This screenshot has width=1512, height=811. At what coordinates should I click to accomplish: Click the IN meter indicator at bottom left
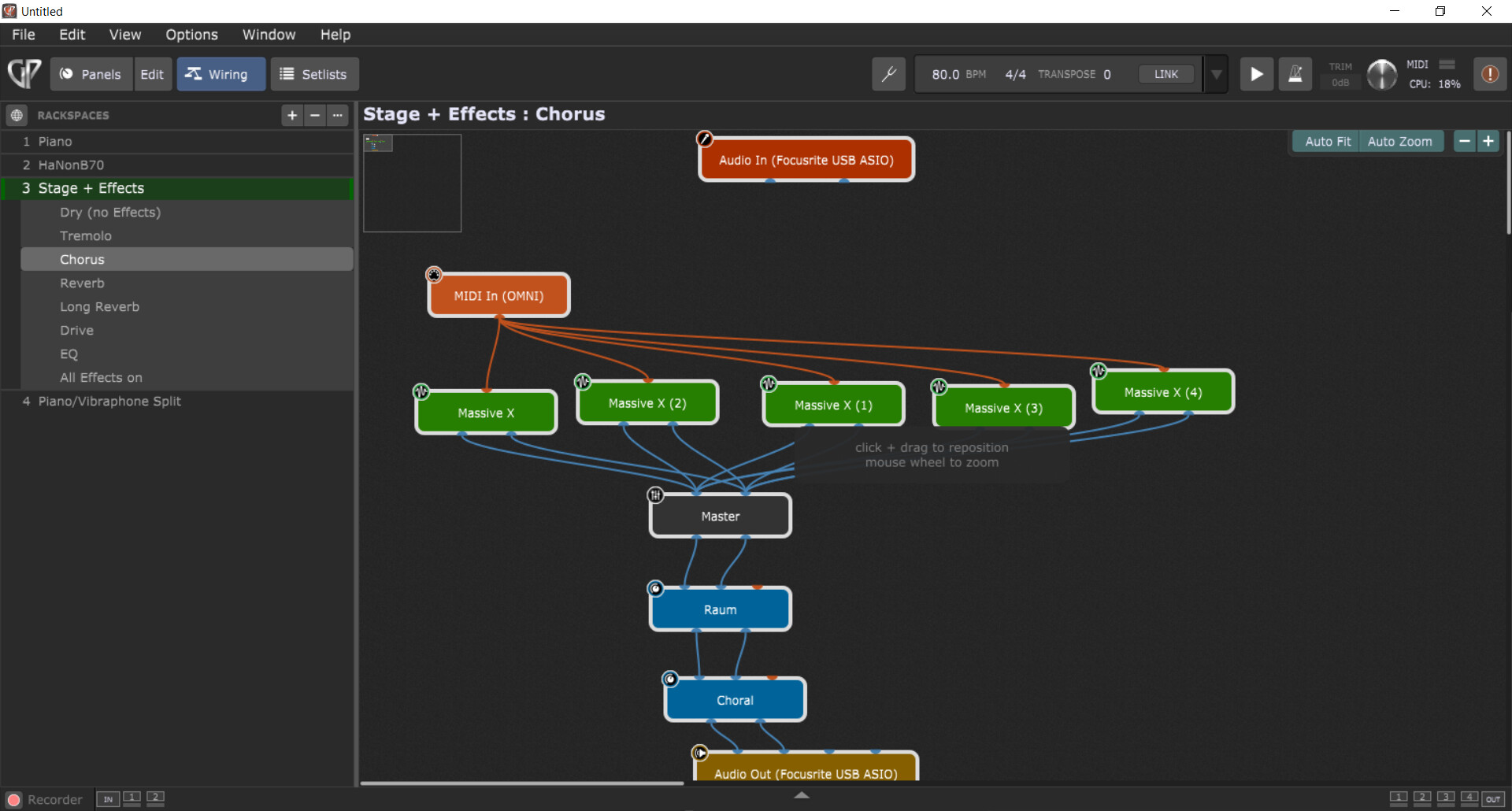point(108,799)
